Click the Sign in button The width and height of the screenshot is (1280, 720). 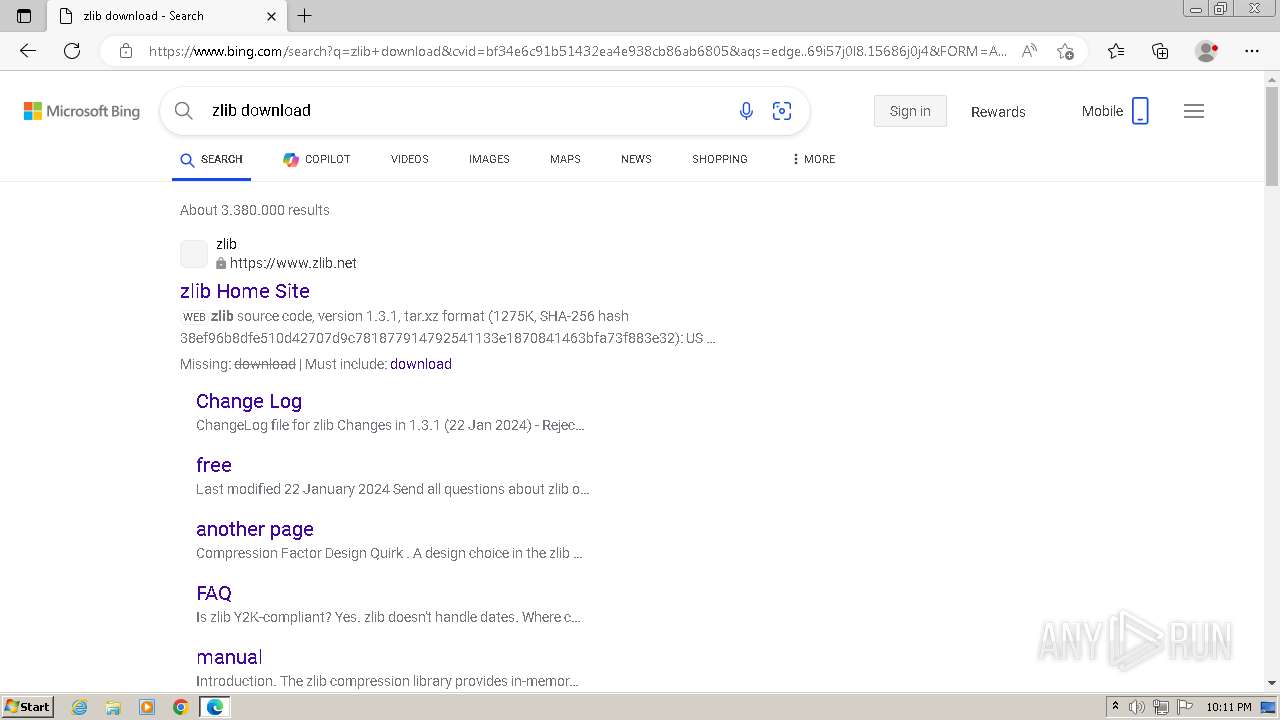[x=910, y=111]
